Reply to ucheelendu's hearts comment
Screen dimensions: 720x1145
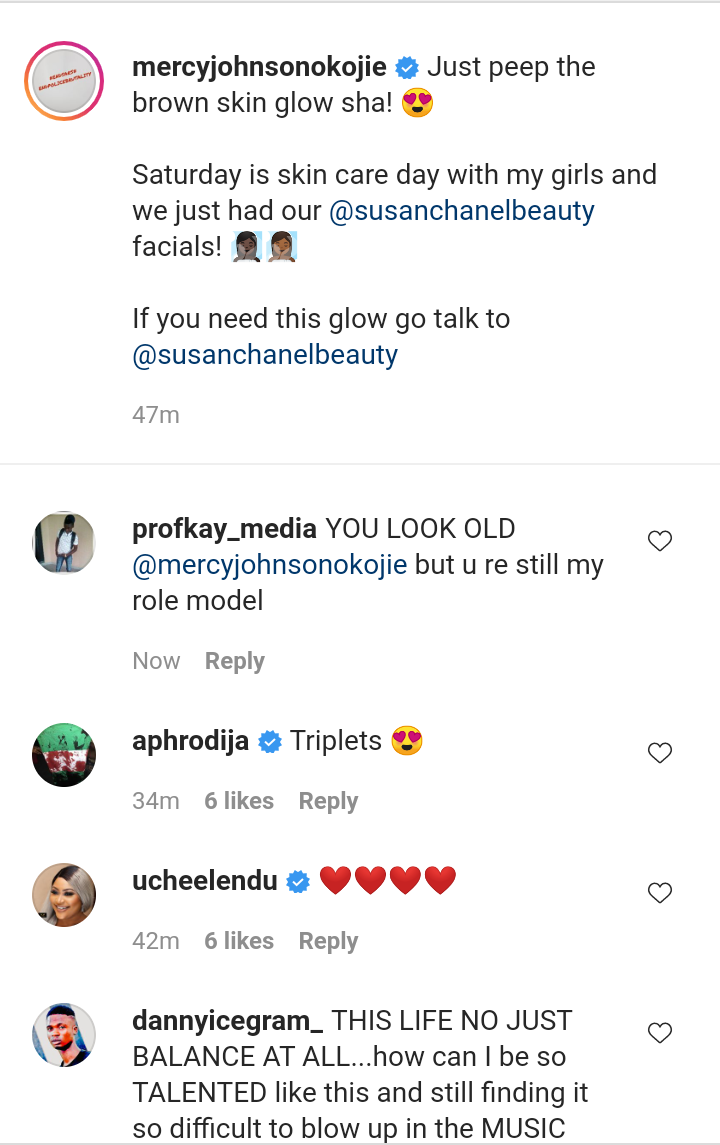[x=328, y=941]
